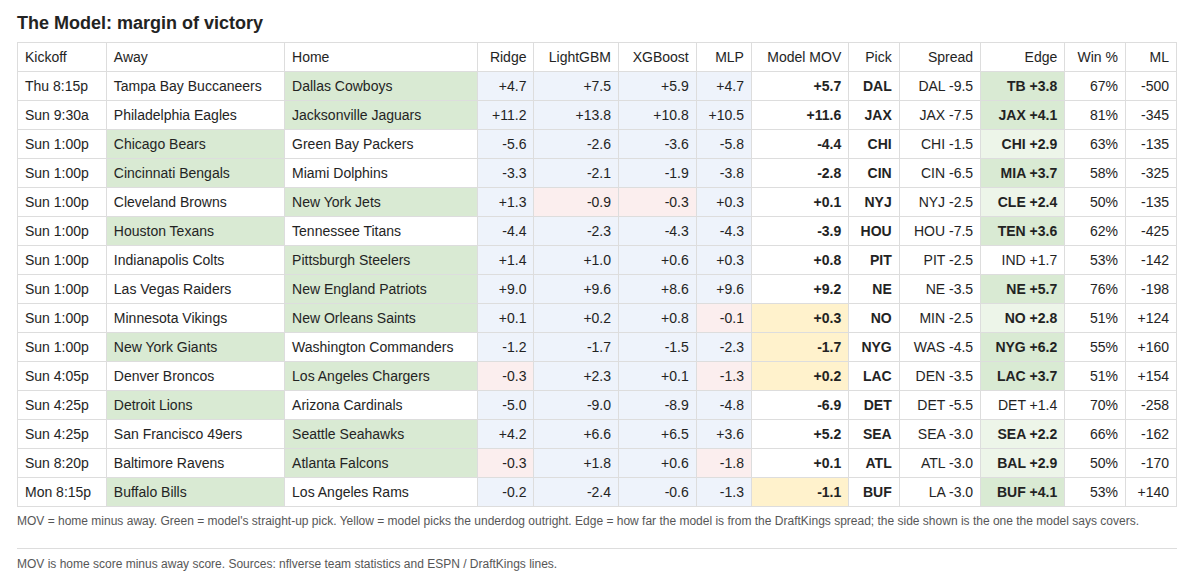Select the Washington Commanders cell
Image resolution: width=1193 pixels, height=587 pixels.
point(381,347)
